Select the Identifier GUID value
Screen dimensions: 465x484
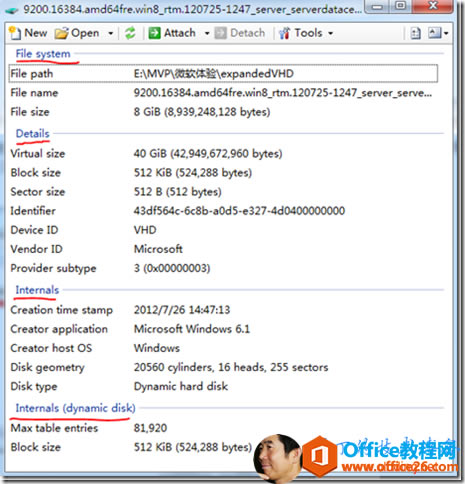(239, 211)
